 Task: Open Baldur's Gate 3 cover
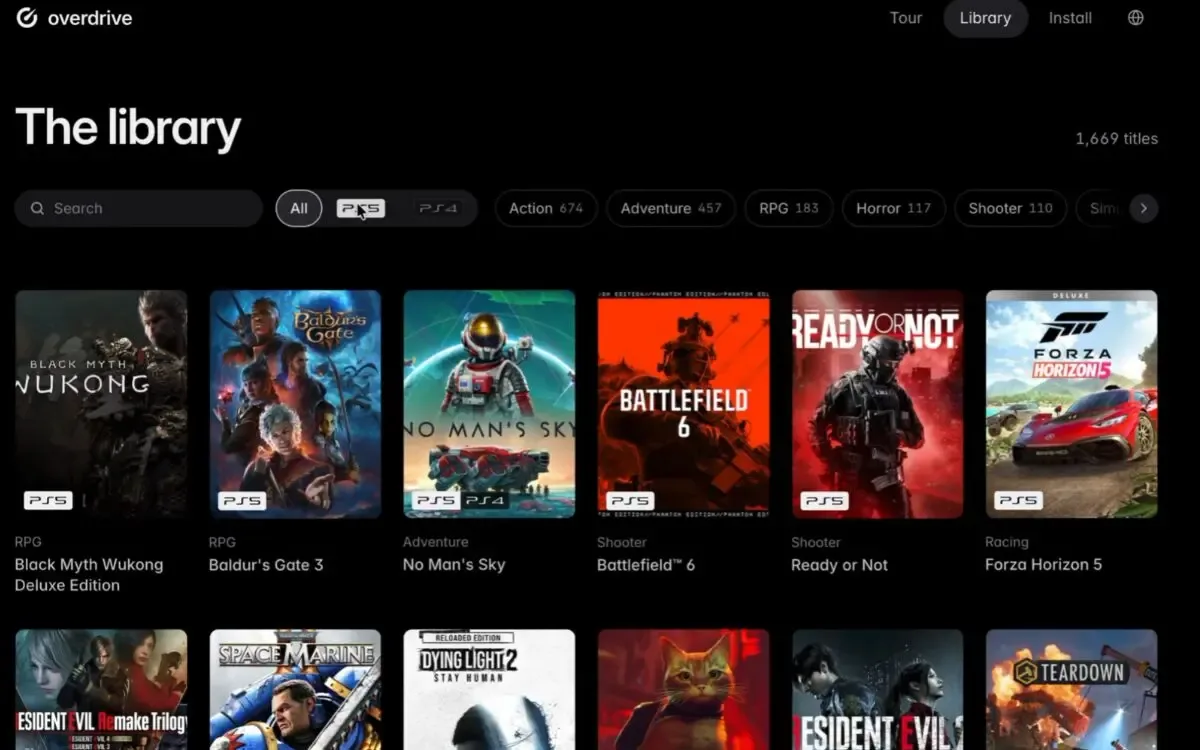coord(295,404)
